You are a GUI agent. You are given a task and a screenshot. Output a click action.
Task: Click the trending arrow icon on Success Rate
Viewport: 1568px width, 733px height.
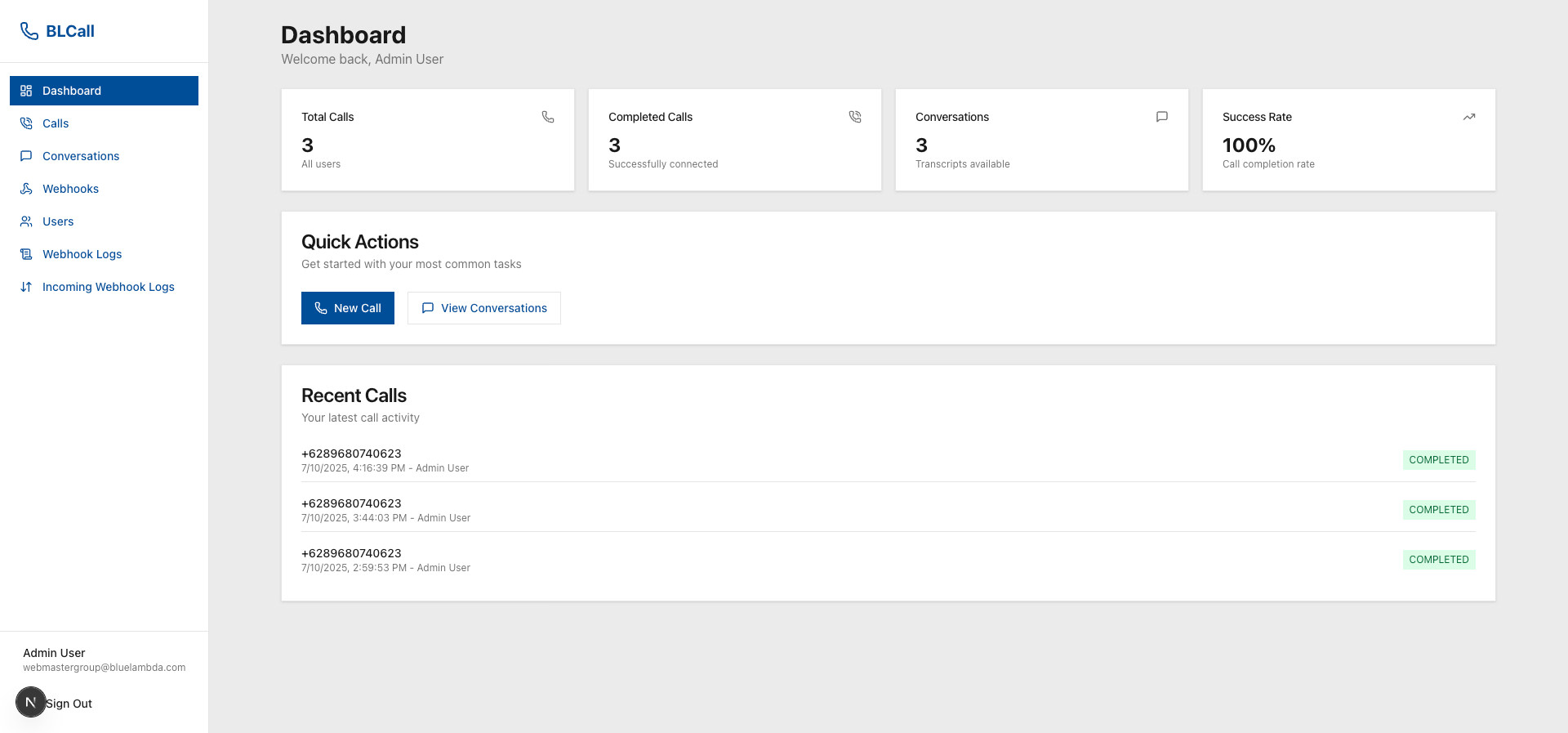point(1468,117)
